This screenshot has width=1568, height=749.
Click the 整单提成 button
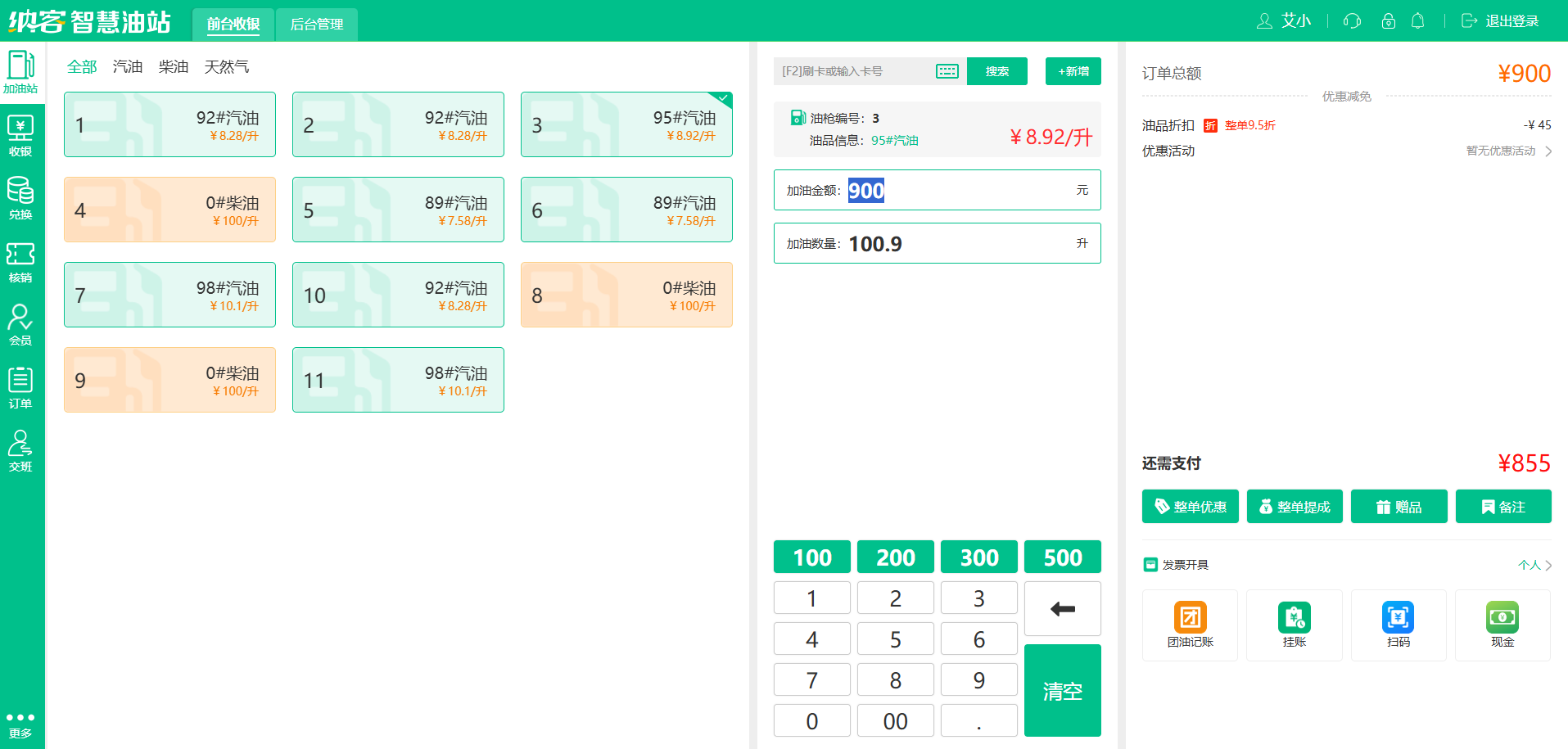[x=1295, y=506]
